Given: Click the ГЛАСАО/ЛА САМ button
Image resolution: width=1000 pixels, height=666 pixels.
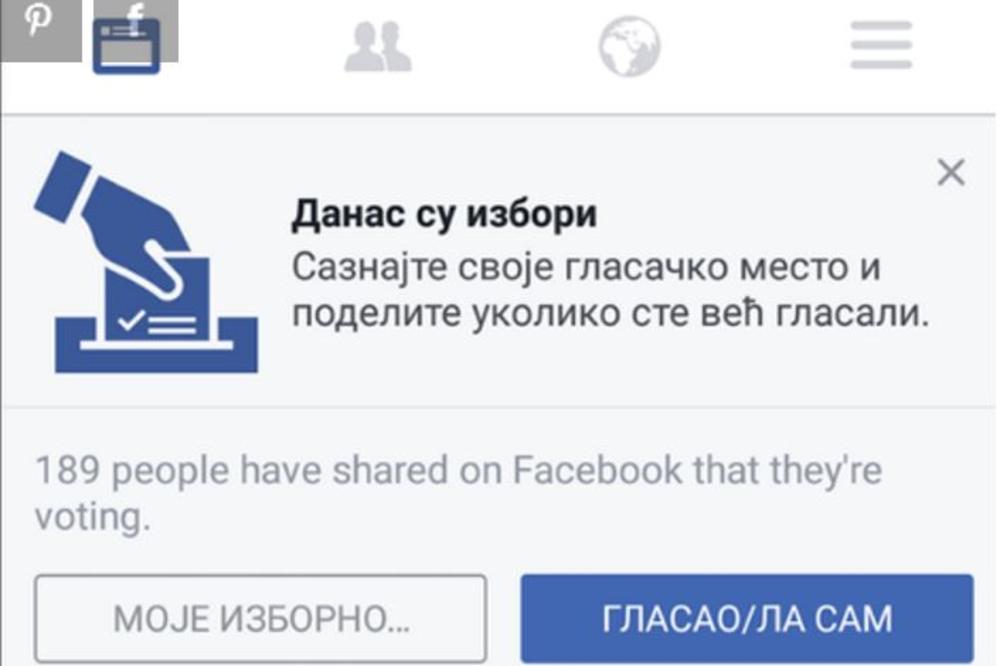Looking at the screenshot, I should pos(747,618).
